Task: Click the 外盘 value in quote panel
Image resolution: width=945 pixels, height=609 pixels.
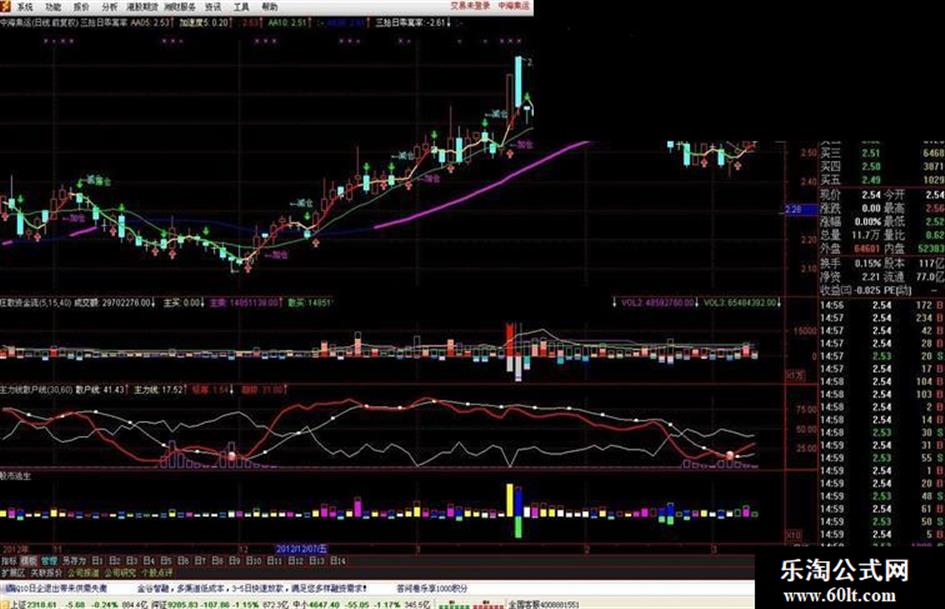Action: (x=866, y=248)
